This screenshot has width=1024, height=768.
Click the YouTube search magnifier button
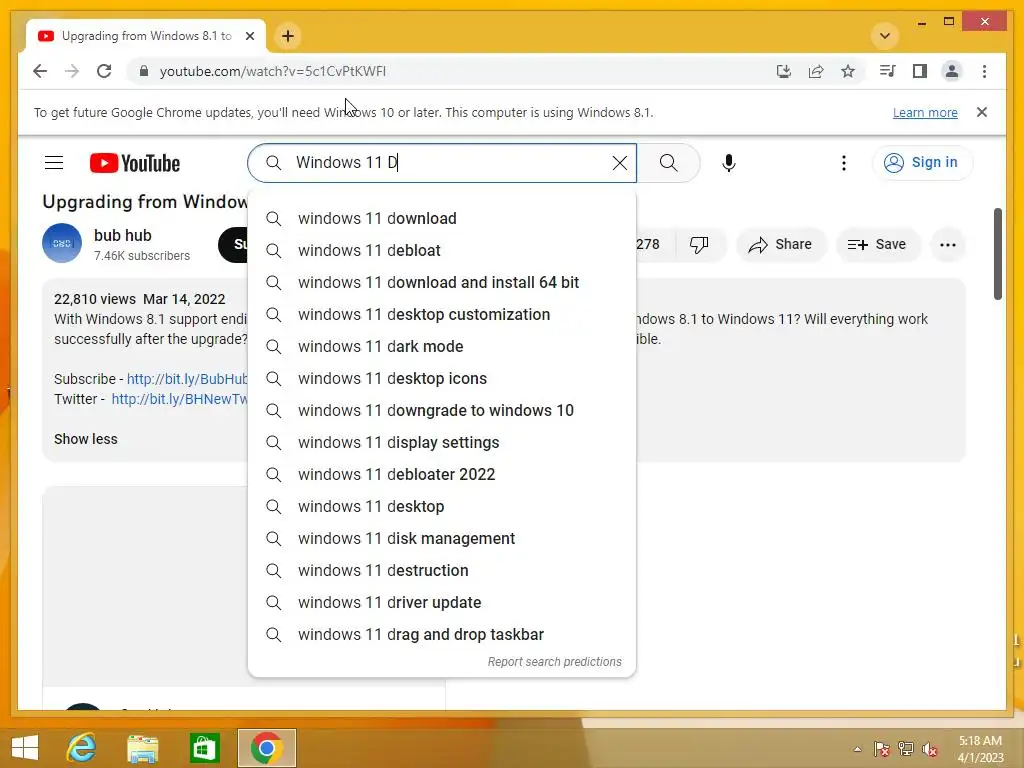668,163
